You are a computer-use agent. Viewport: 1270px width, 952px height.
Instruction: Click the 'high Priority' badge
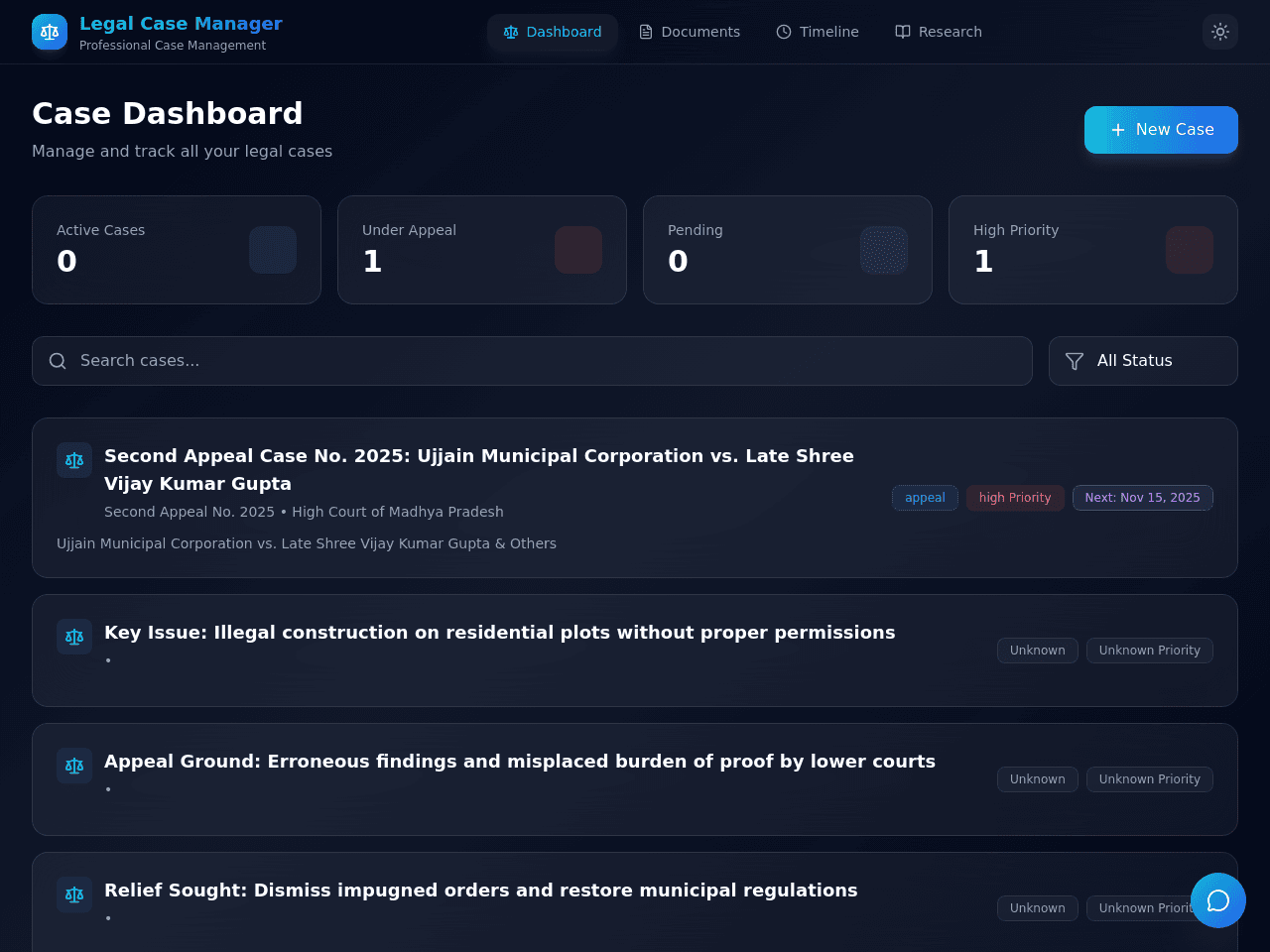1015,498
